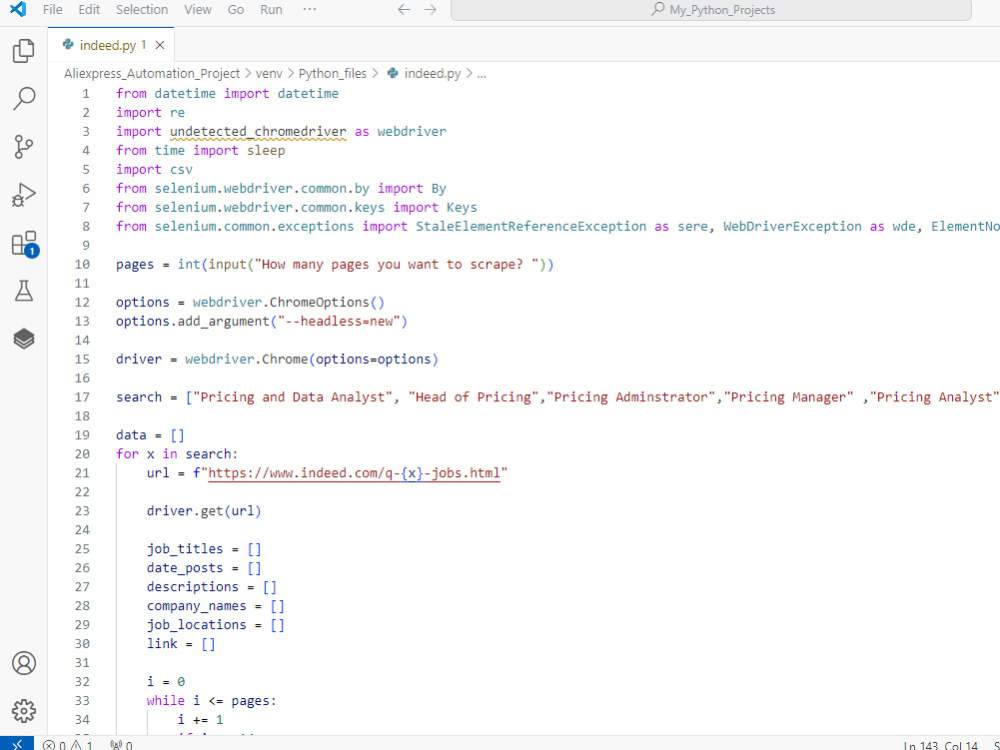This screenshot has width=1000, height=750.
Task: Open the venv breadcrumb dropdown
Action: [x=269, y=73]
